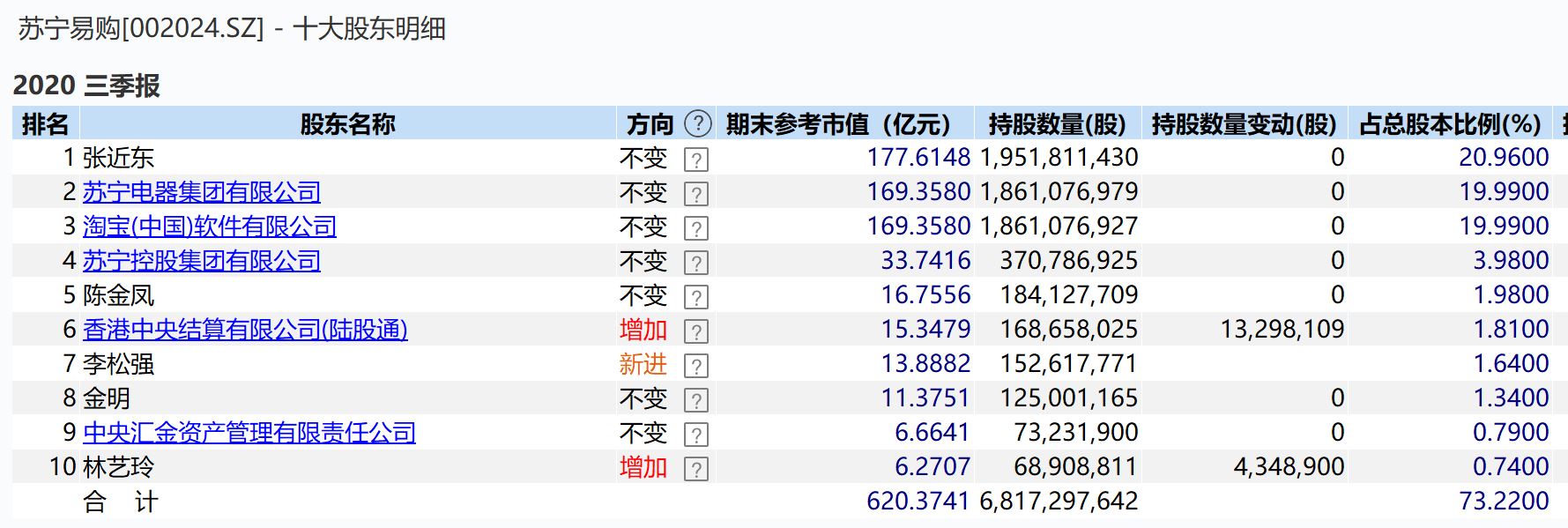1568x528 pixels.
Task: Click the question mark icon in 李松强 row
Action: (696, 366)
